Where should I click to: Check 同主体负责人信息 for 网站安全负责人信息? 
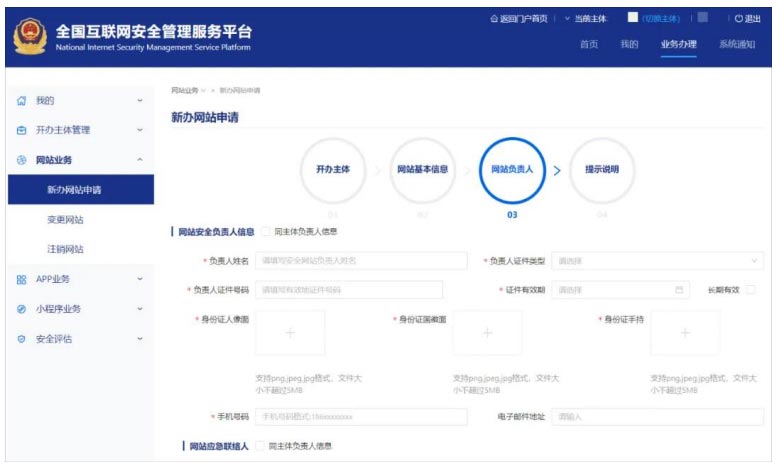pos(266,232)
